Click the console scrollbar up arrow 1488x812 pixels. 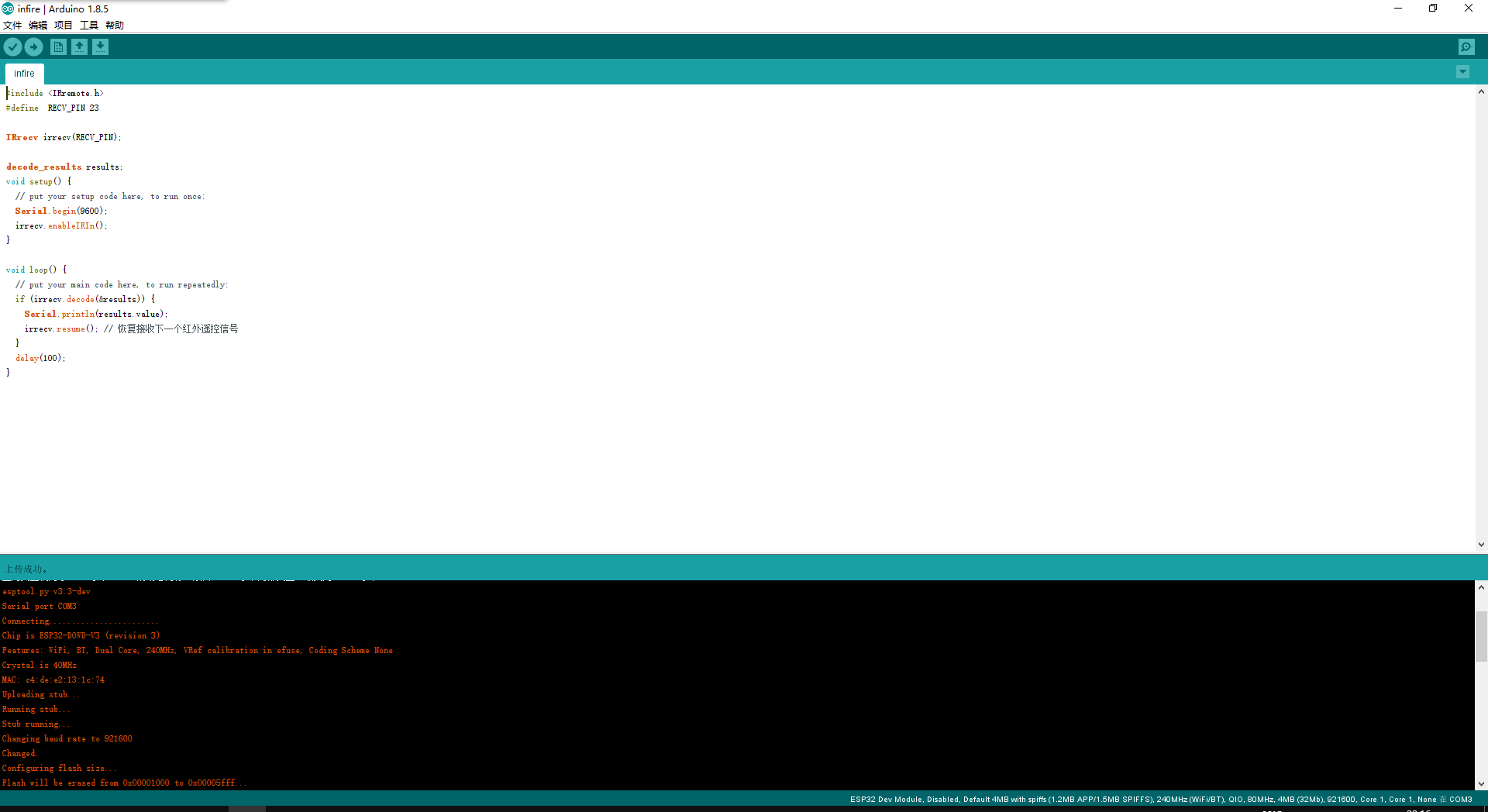[x=1481, y=587]
